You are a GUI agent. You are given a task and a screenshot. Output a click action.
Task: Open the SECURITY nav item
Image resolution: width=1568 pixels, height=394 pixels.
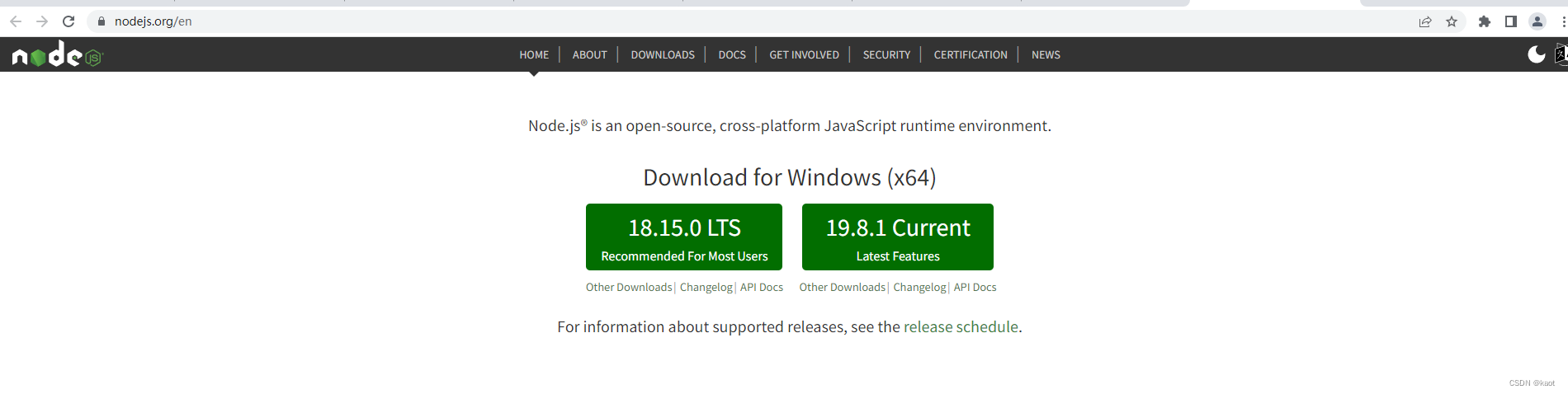[x=886, y=55]
